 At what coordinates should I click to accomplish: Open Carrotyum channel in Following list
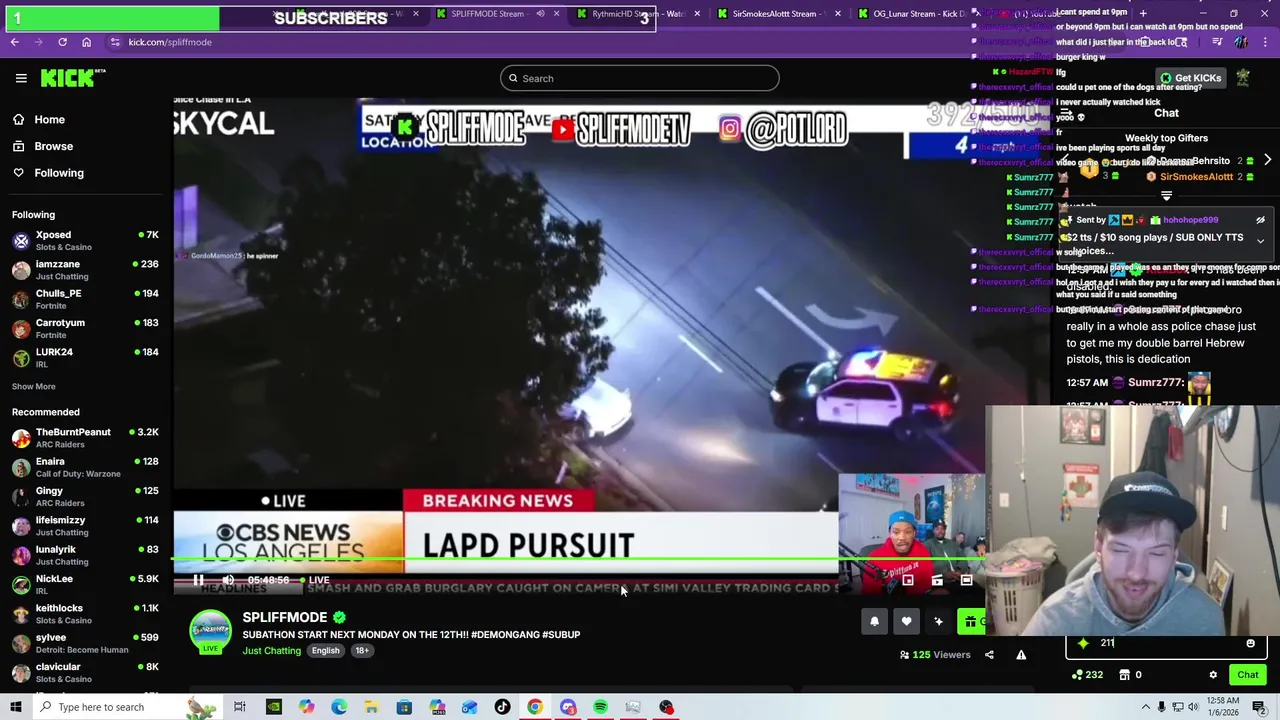(86, 328)
